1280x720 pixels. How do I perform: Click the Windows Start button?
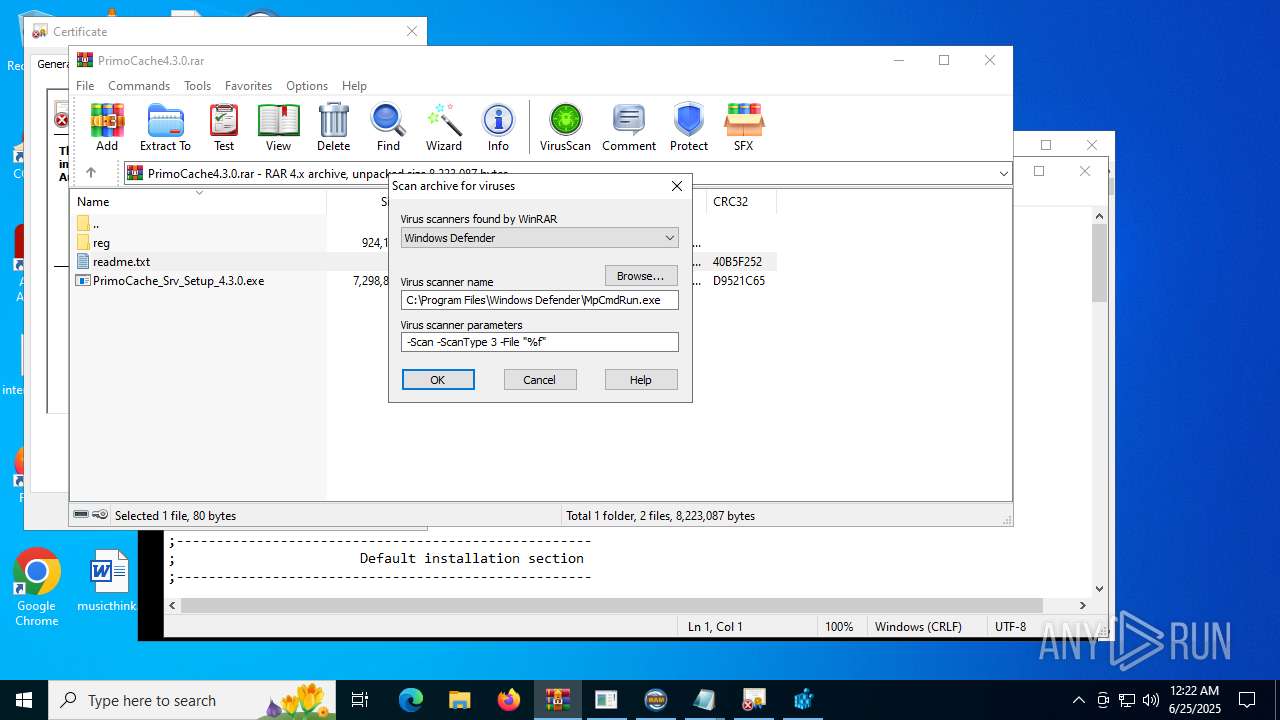[x=24, y=700]
